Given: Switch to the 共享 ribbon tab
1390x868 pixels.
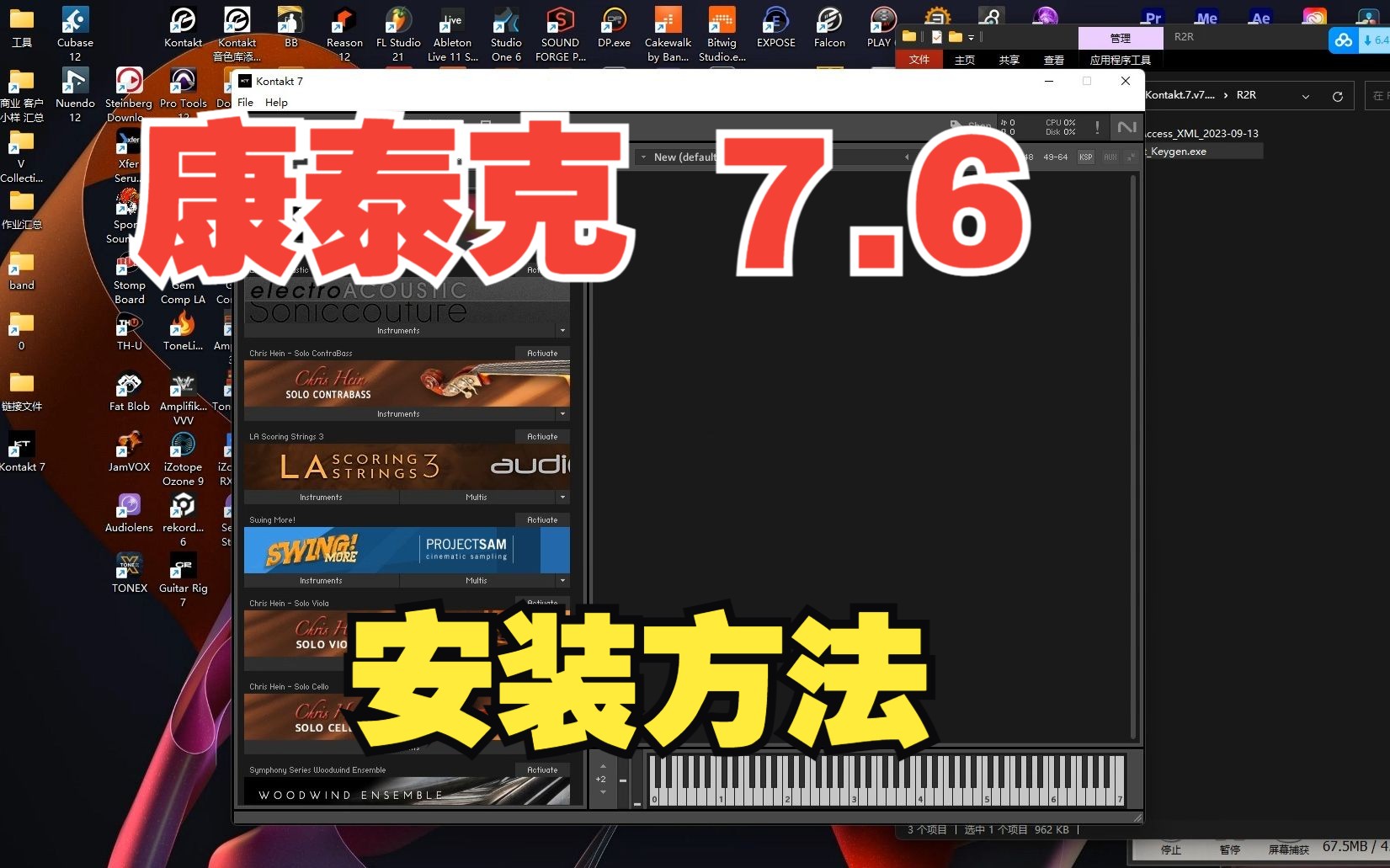Looking at the screenshot, I should point(1009,60).
